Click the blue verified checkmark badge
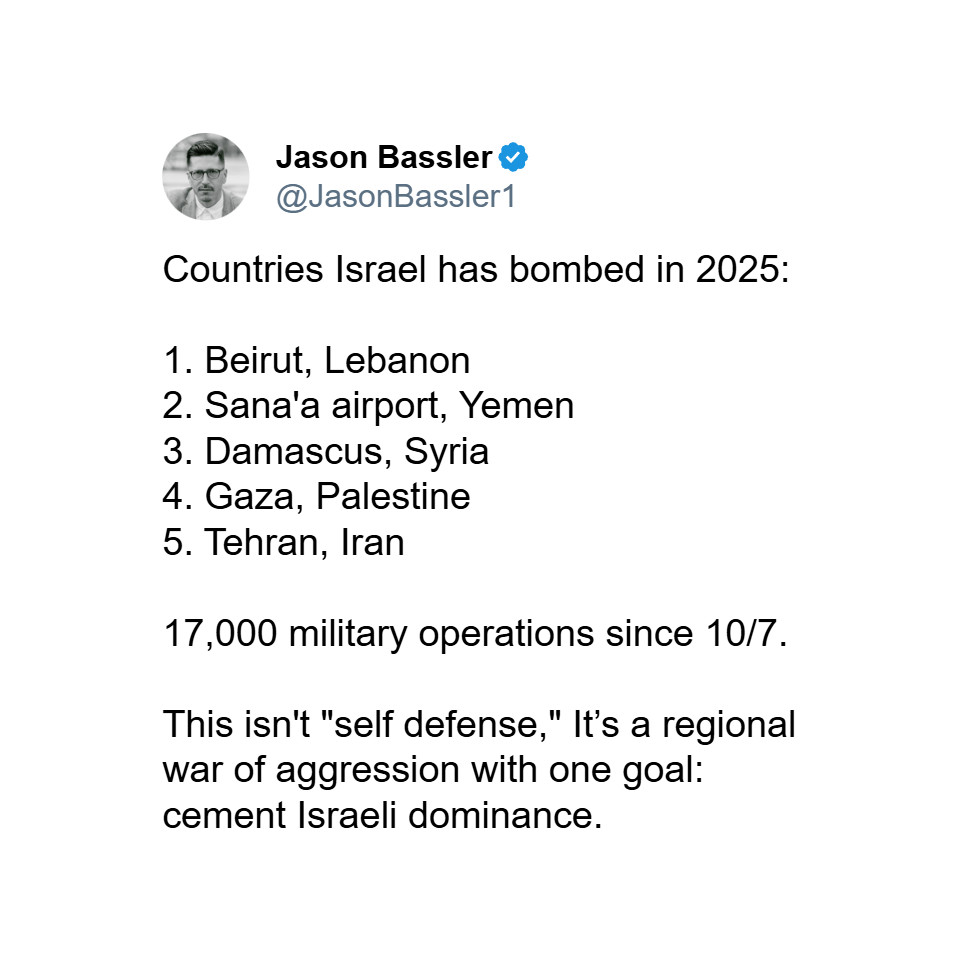 [x=513, y=157]
